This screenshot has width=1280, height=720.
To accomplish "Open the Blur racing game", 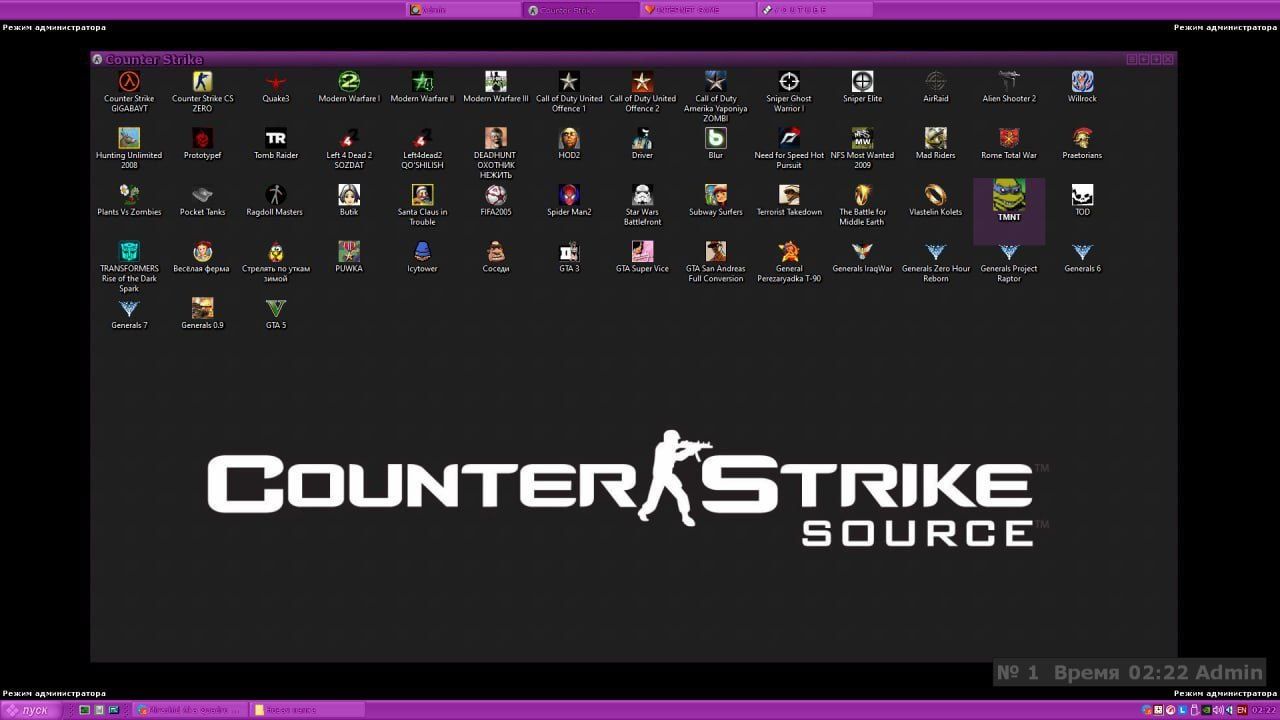I will click(x=716, y=138).
